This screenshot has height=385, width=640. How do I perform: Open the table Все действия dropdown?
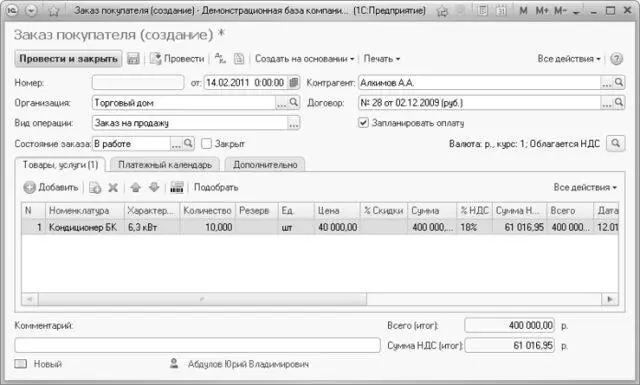point(585,187)
